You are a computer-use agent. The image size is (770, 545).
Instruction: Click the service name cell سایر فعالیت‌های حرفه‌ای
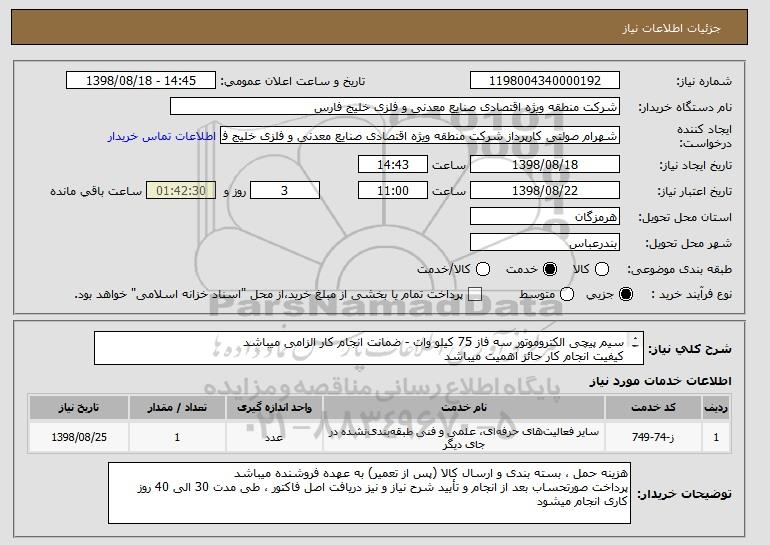pyautogui.click(x=464, y=437)
